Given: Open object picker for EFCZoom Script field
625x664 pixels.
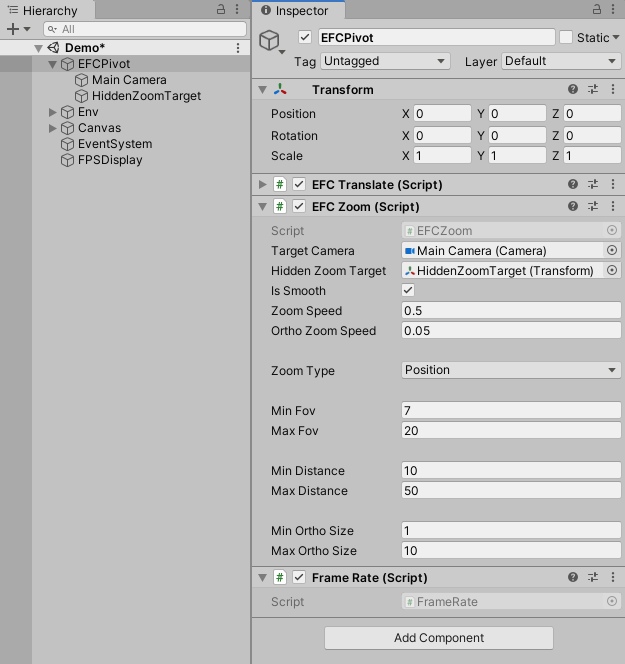Looking at the screenshot, I should click(612, 230).
